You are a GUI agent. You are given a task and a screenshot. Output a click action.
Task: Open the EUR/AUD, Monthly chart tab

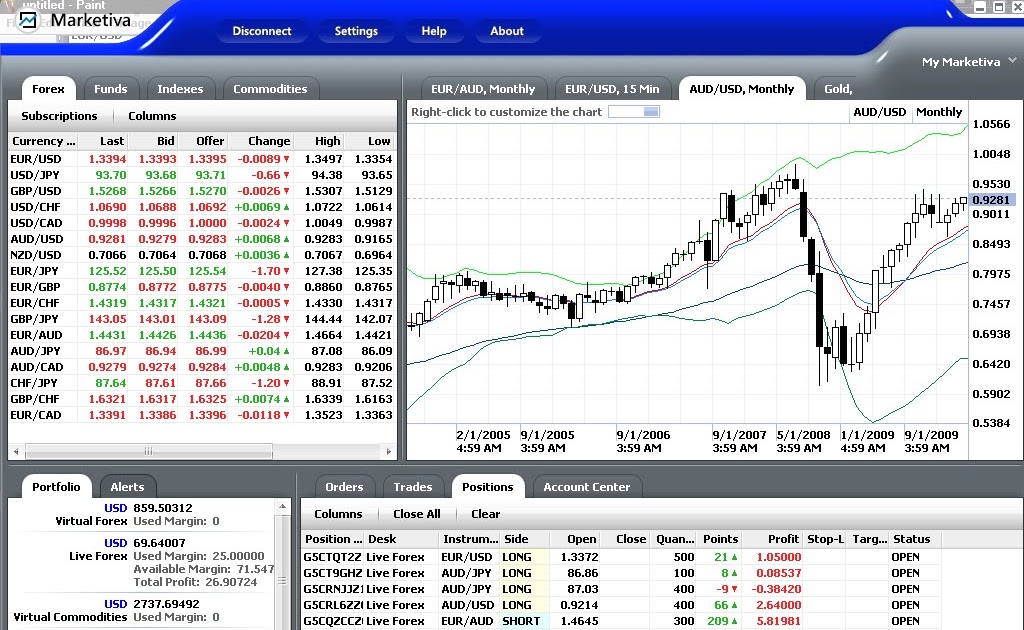(483, 89)
